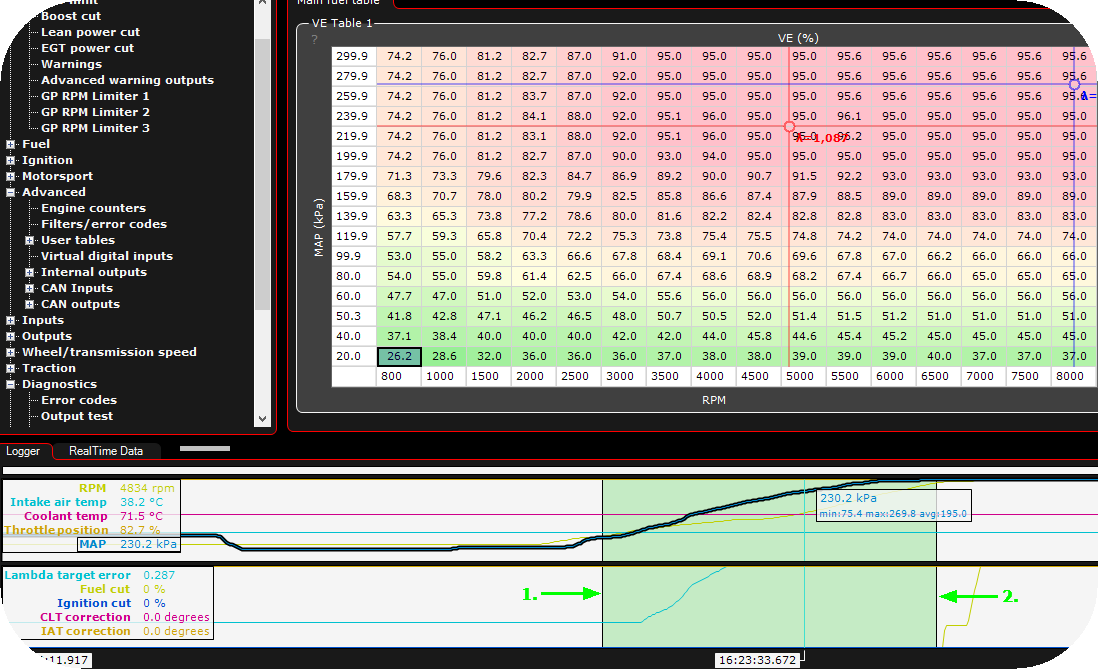This screenshot has width=1098, height=669.
Task: Open Boost cut settings
Action: (71, 16)
